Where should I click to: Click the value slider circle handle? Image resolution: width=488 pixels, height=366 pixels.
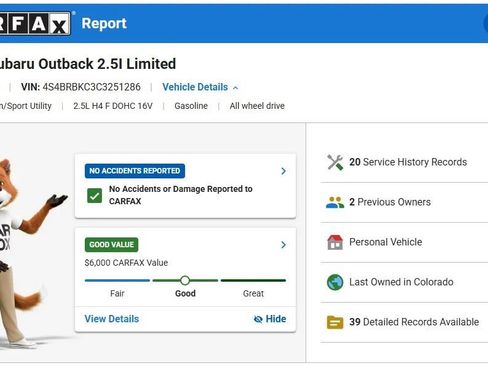tap(185, 281)
